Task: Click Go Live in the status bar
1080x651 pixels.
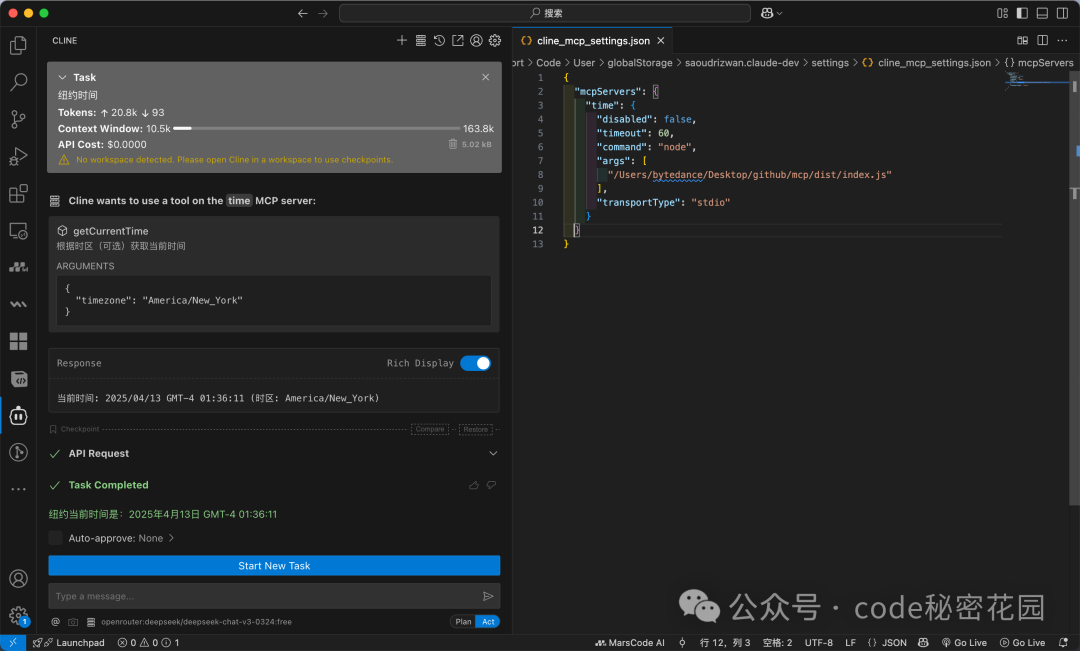Action: pos(963,643)
